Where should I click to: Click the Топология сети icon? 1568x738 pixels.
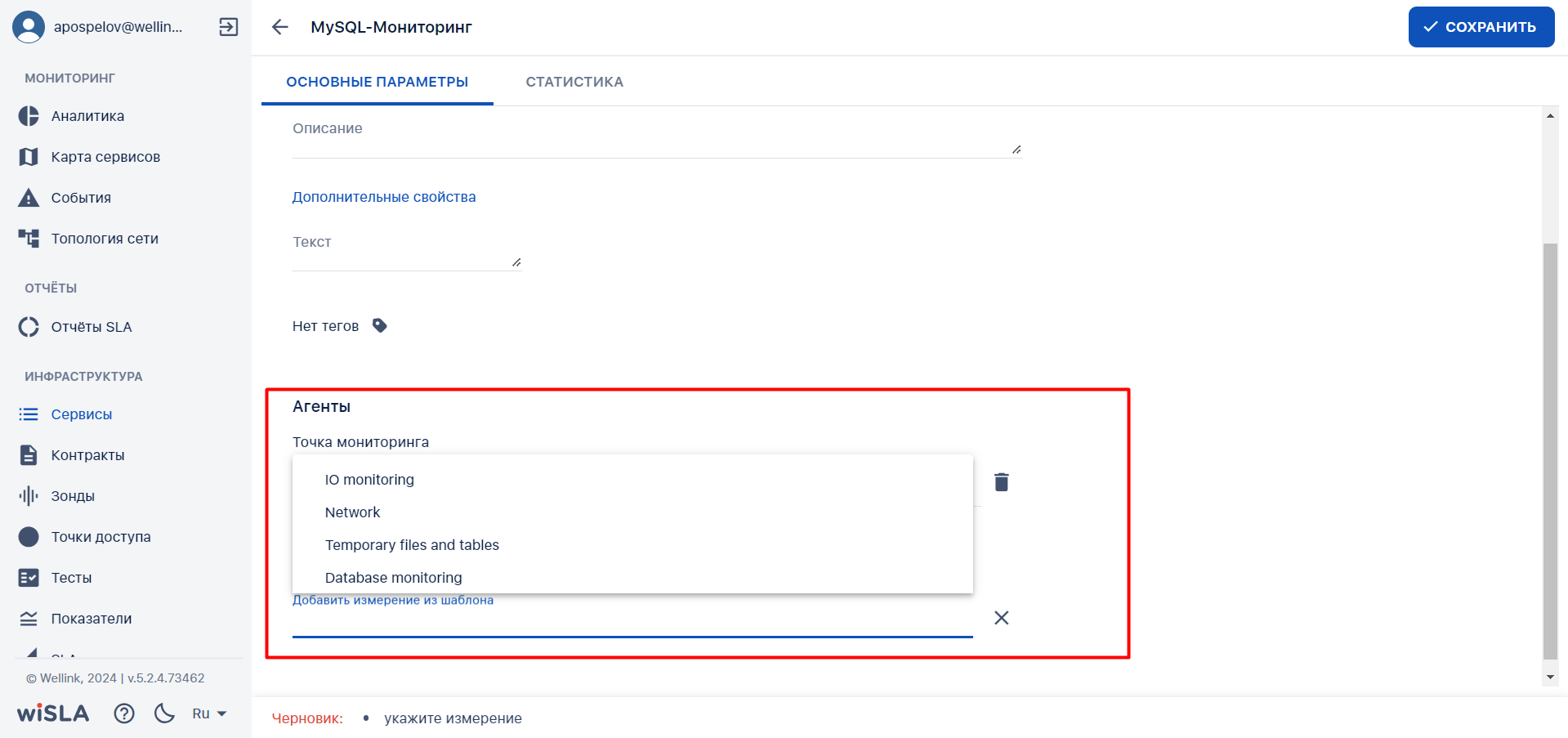pyautogui.click(x=29, y=239)
